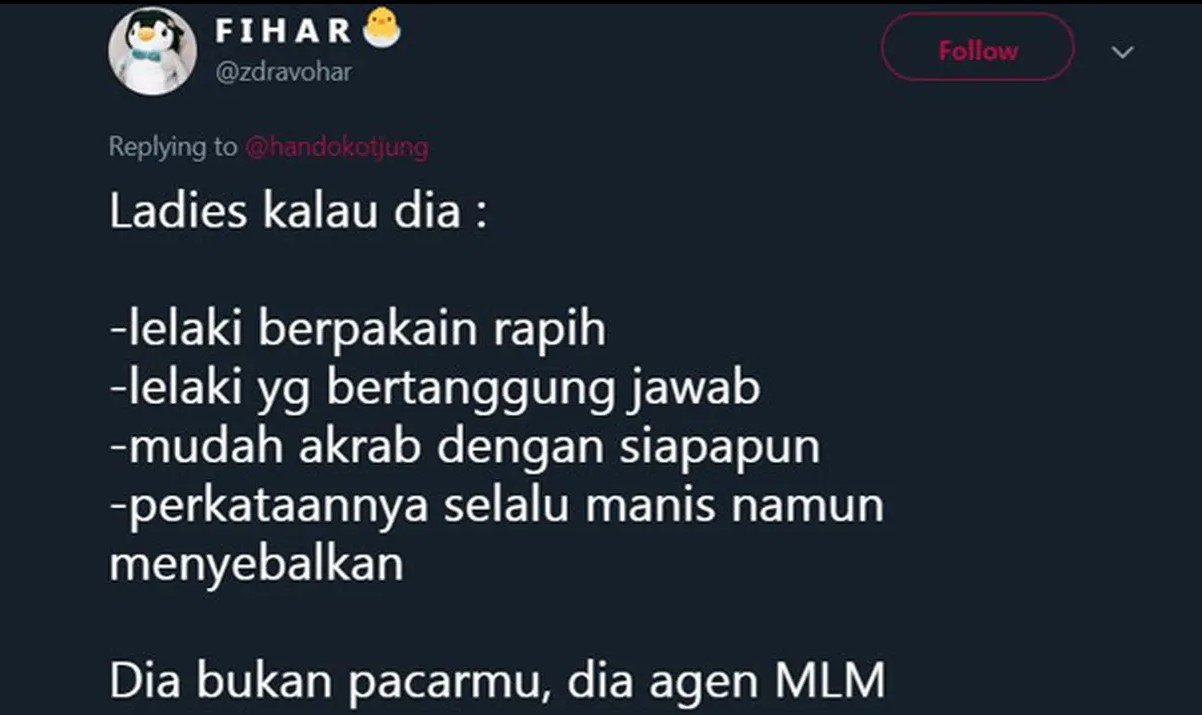Click the chick emoji beside FIHAR
1202x715 pixels.
click(x=382, y=29)
